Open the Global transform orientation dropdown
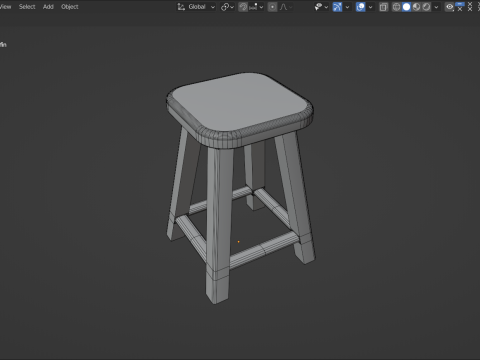Image resolution: width=480 pixels, height=360 pixels. click(197, 7)
